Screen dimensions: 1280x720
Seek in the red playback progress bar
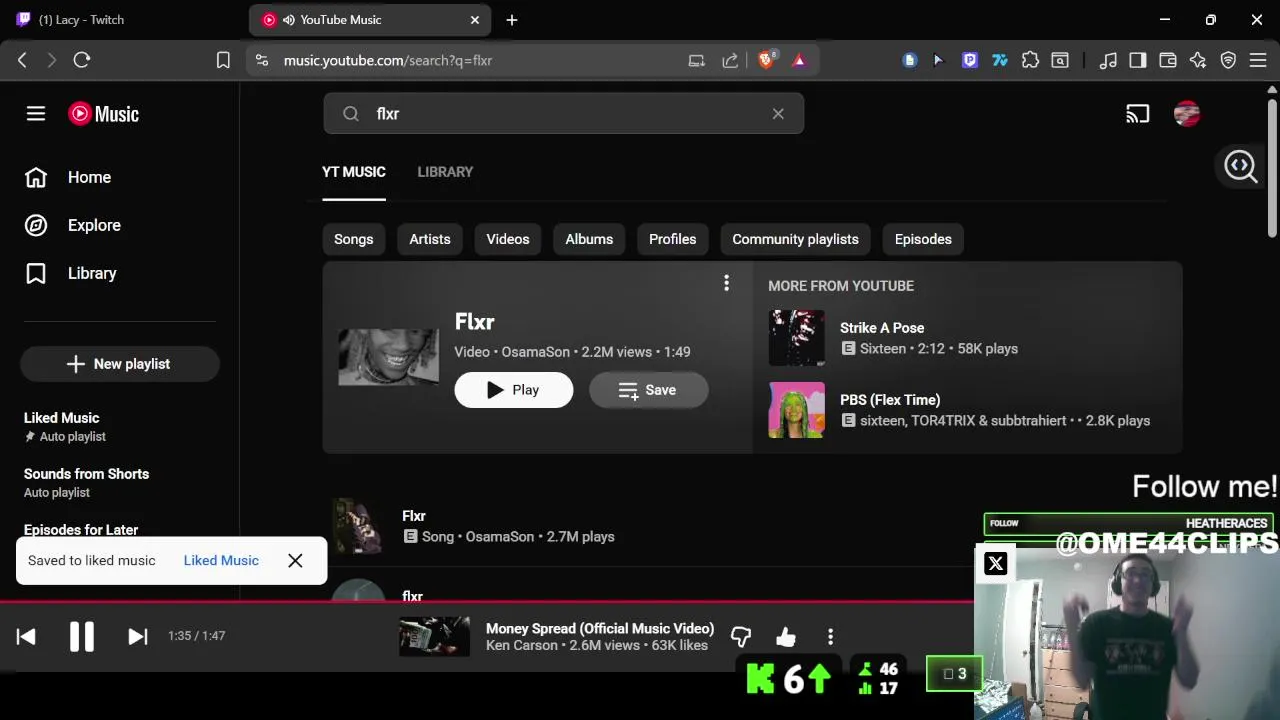point(487,603)
